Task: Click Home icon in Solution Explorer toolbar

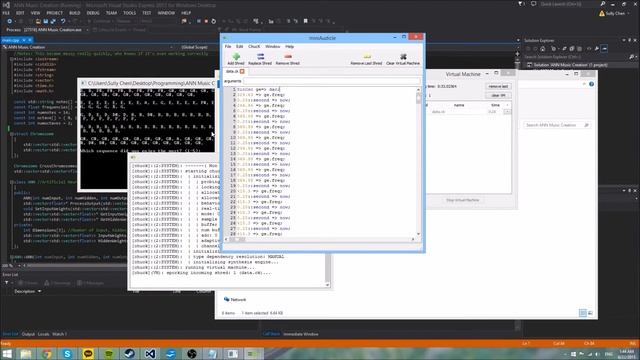Action: 542,49
